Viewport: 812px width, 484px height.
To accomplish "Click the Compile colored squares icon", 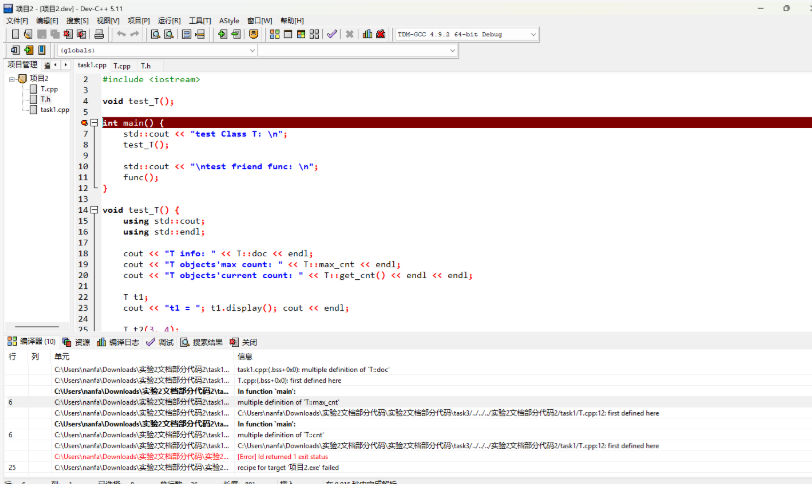I will pos(274,34).
